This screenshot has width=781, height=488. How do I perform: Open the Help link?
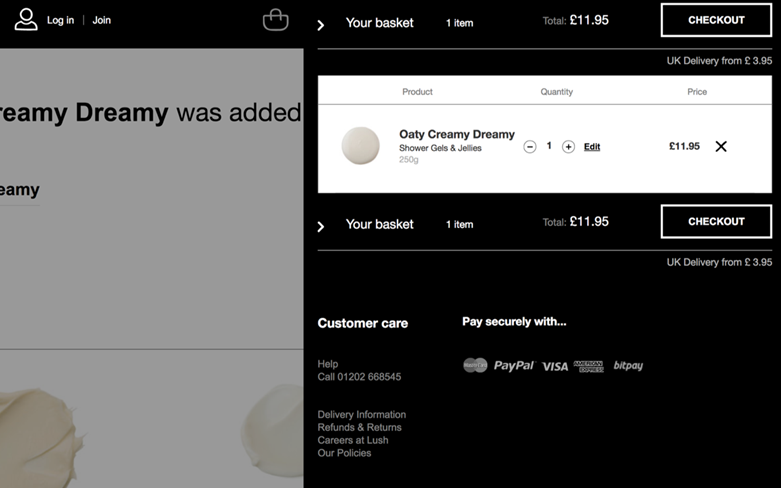tap(328, 364)
